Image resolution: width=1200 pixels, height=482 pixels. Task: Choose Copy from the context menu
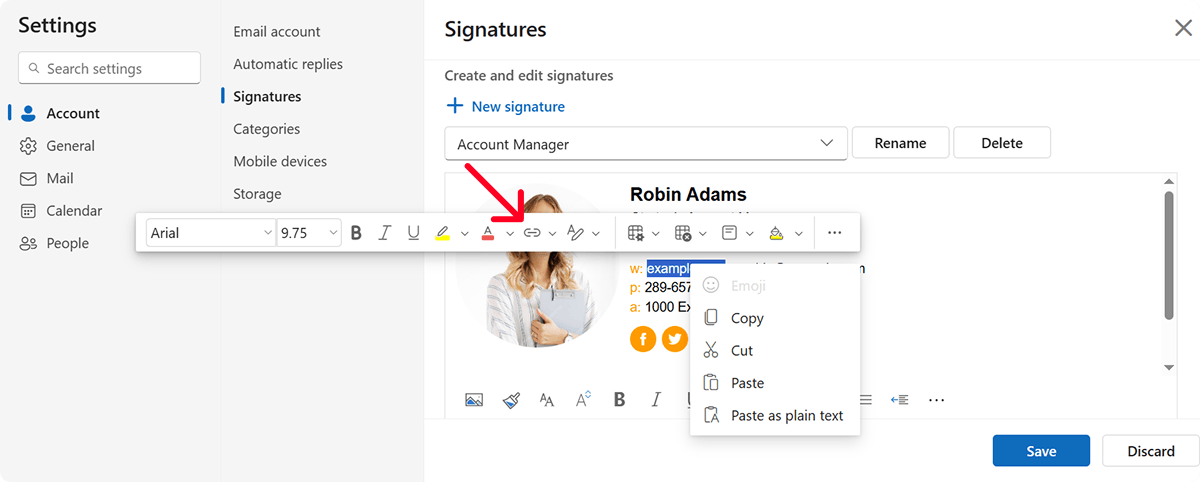pos(775,318)
